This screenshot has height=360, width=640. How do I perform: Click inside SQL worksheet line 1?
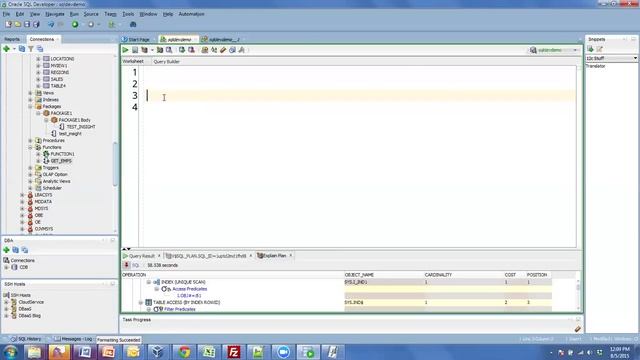[x=359, y=72]
